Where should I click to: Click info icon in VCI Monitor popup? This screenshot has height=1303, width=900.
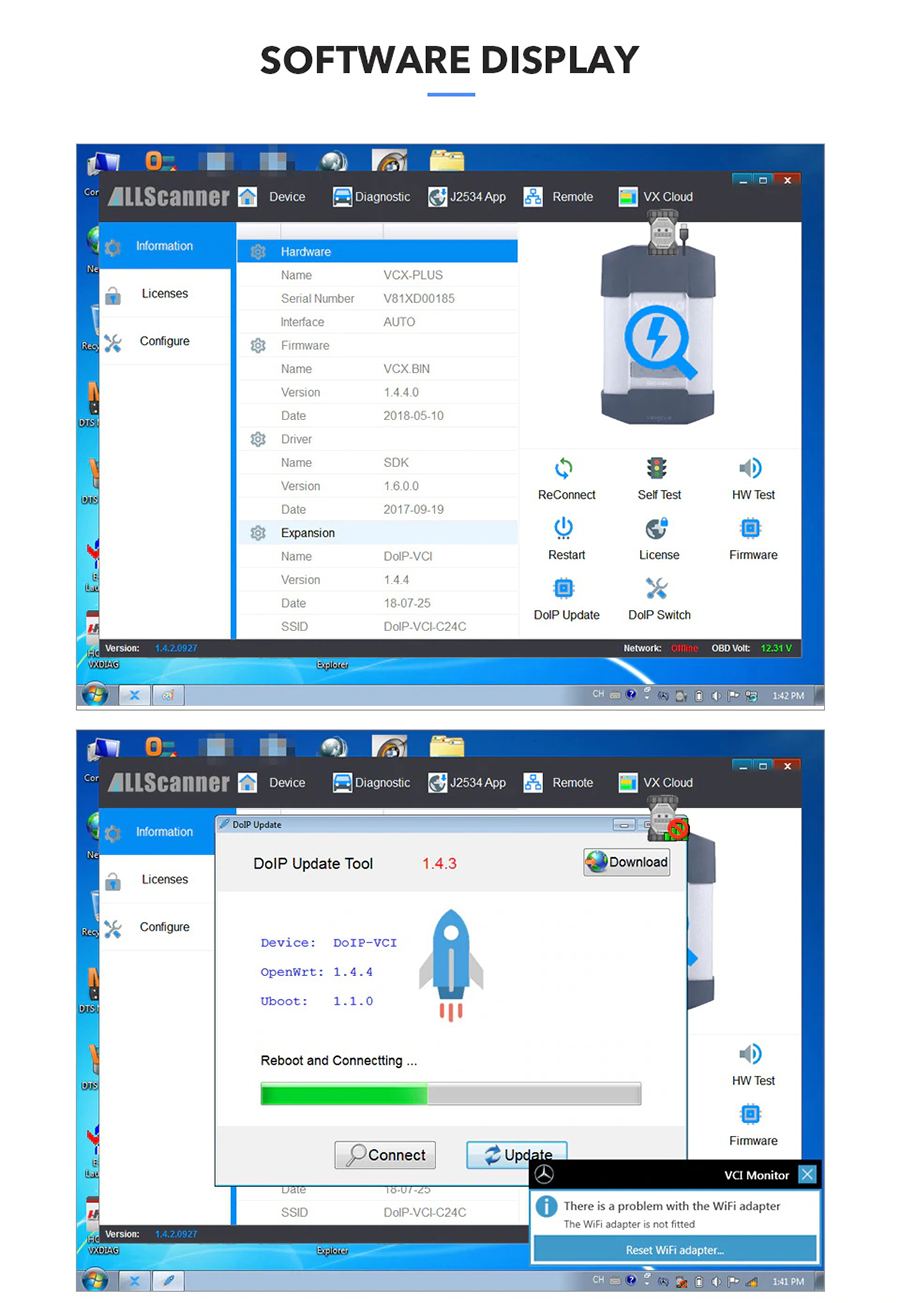coord(547,1206)
